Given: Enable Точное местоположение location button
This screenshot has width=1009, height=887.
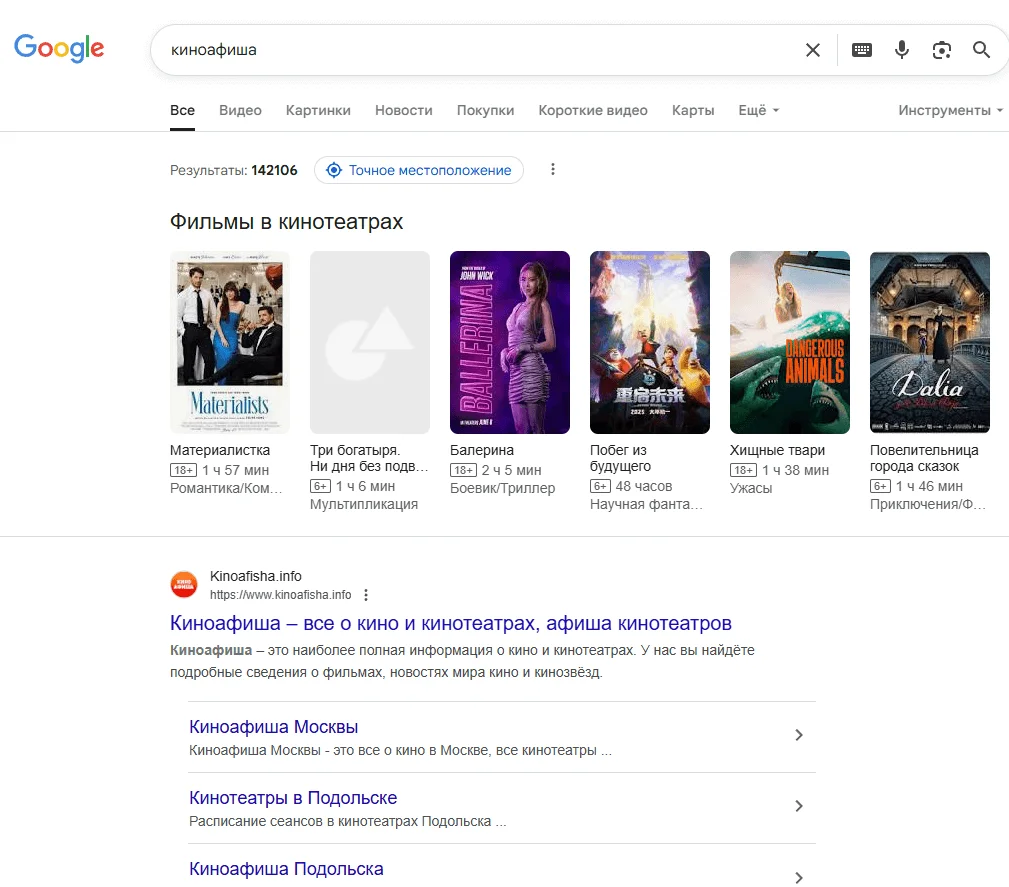Looking at the screenshot, I should [x=419, y=170].
